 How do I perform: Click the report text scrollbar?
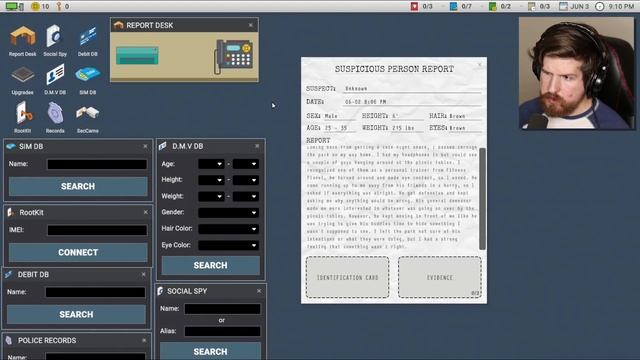482,198
